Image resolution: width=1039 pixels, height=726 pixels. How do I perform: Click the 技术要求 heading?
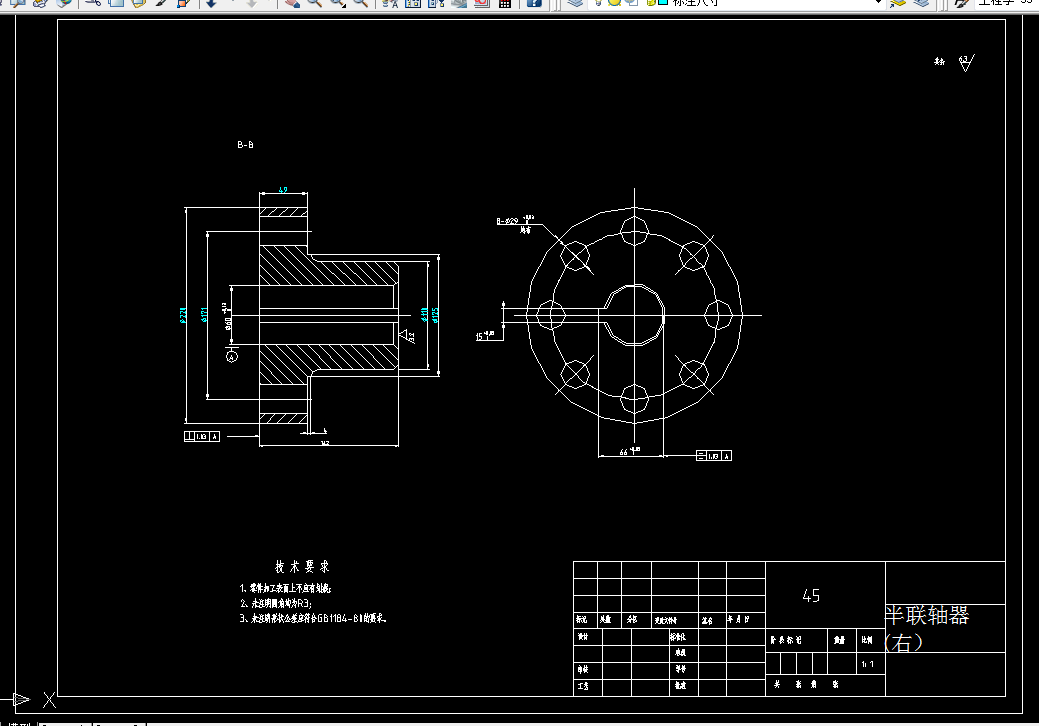pos(302,566)
